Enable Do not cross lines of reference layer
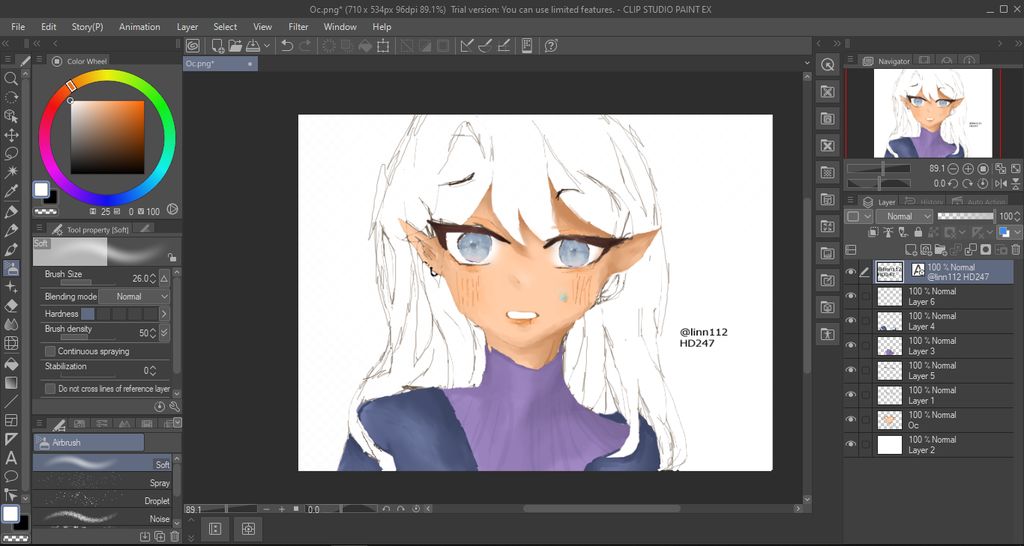This screenshot has height=546, width=1024. pyautogui.click(x=50, y=389)
